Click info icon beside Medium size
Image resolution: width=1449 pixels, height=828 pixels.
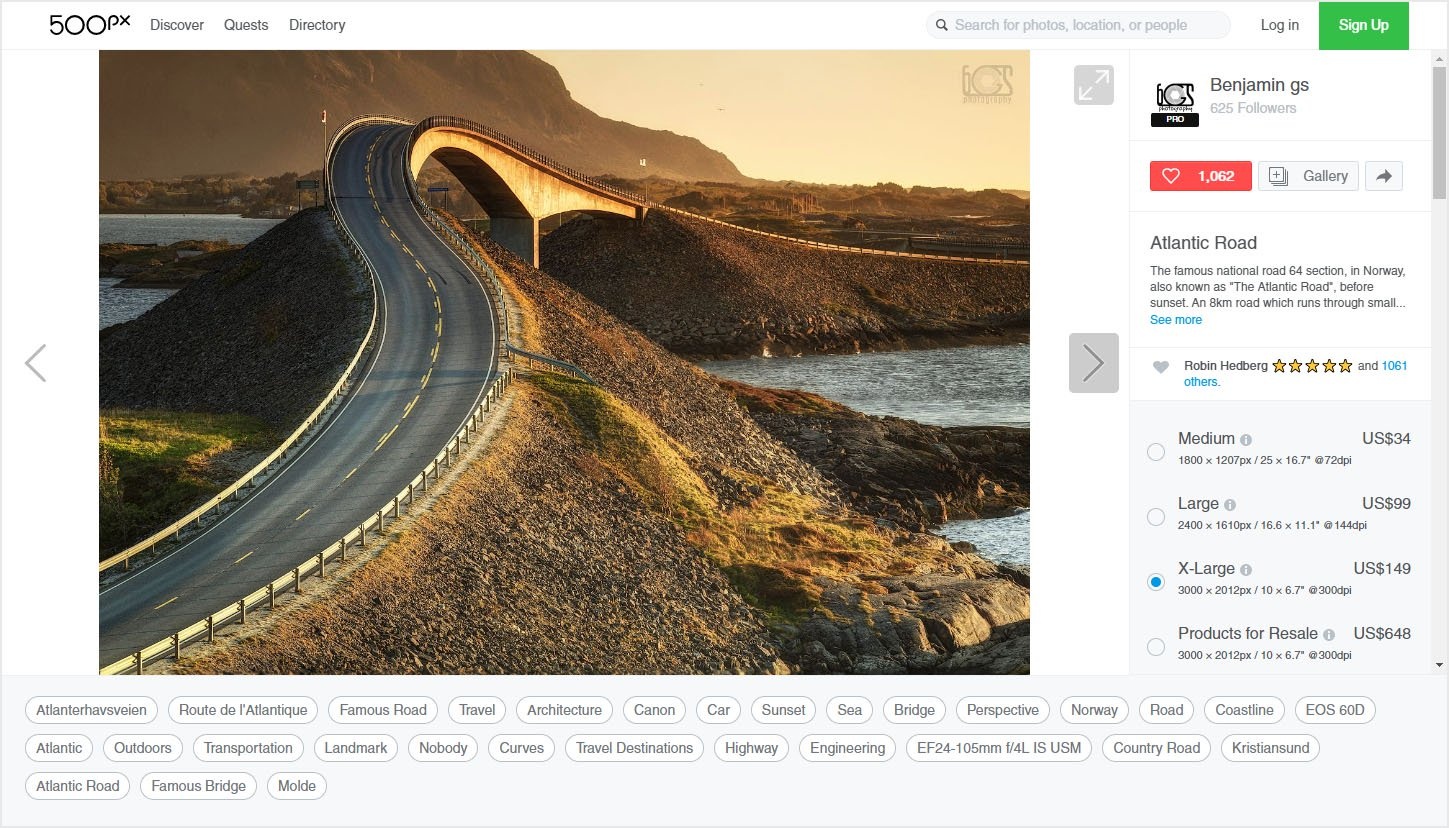coord(1246,440)
